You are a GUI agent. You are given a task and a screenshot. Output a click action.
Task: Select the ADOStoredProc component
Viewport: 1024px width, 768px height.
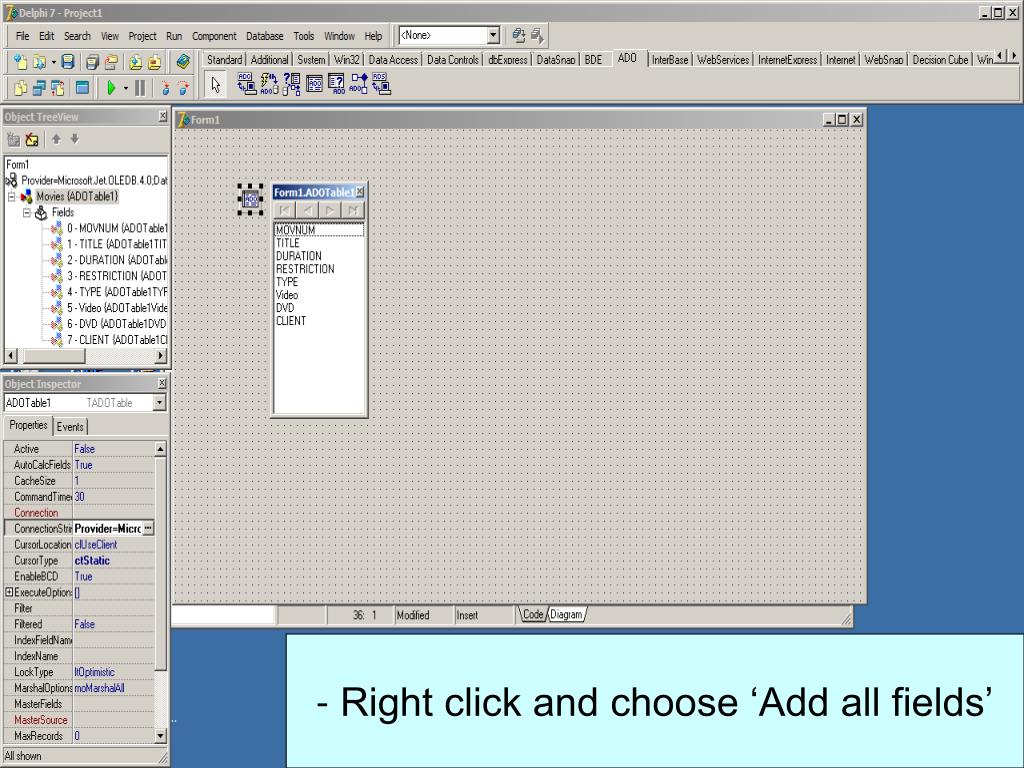[359, 84]
